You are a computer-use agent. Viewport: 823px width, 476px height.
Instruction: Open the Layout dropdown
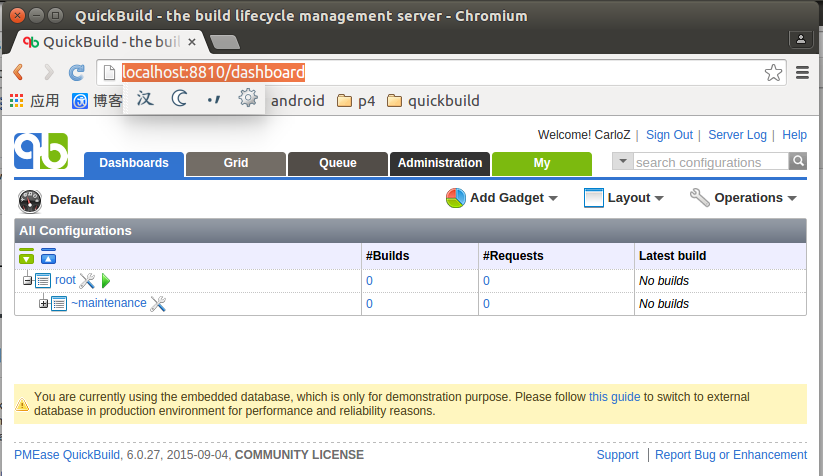(x=624, y=198)
